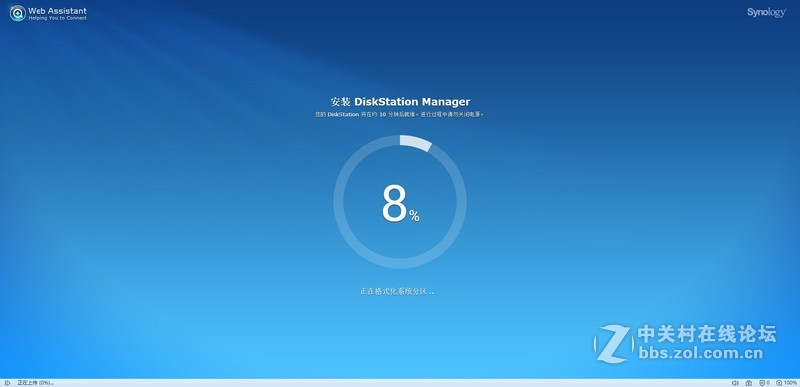The width and height of the screenshot is (800, 387).
Task: Click the '安装 DiskStation Manager' heading
Action: click(400, 101)
